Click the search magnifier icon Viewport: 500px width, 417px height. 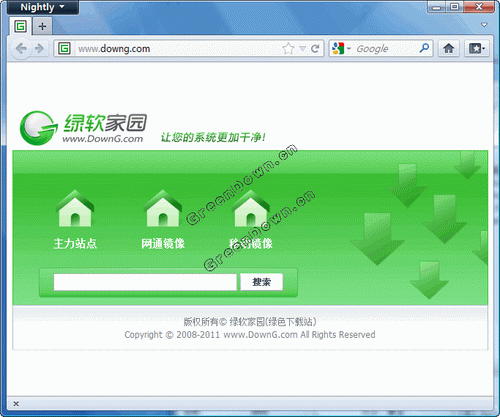coord(424,48)
